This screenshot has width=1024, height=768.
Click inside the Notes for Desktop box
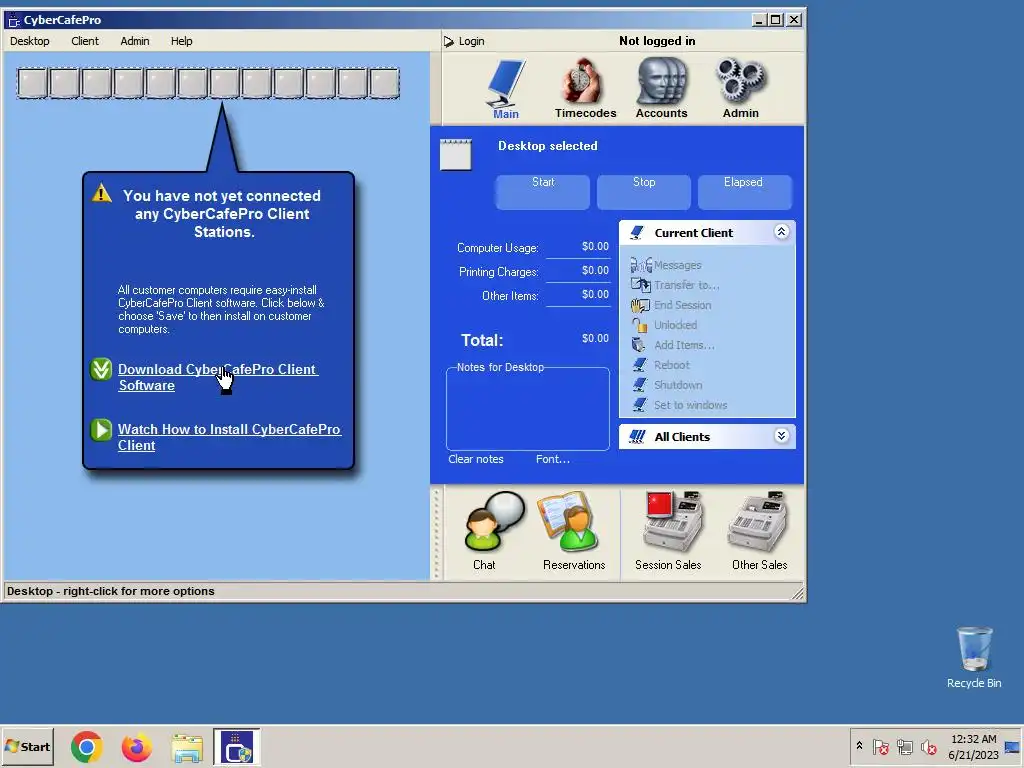point(528,411)
